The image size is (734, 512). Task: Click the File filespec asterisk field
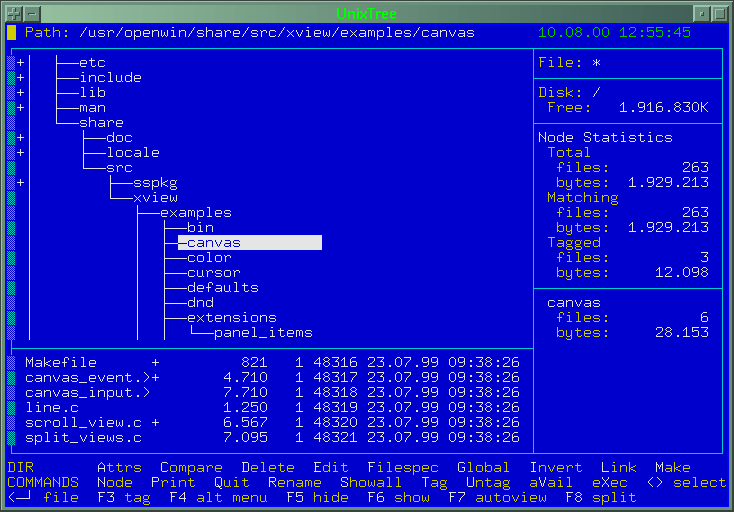596,62
